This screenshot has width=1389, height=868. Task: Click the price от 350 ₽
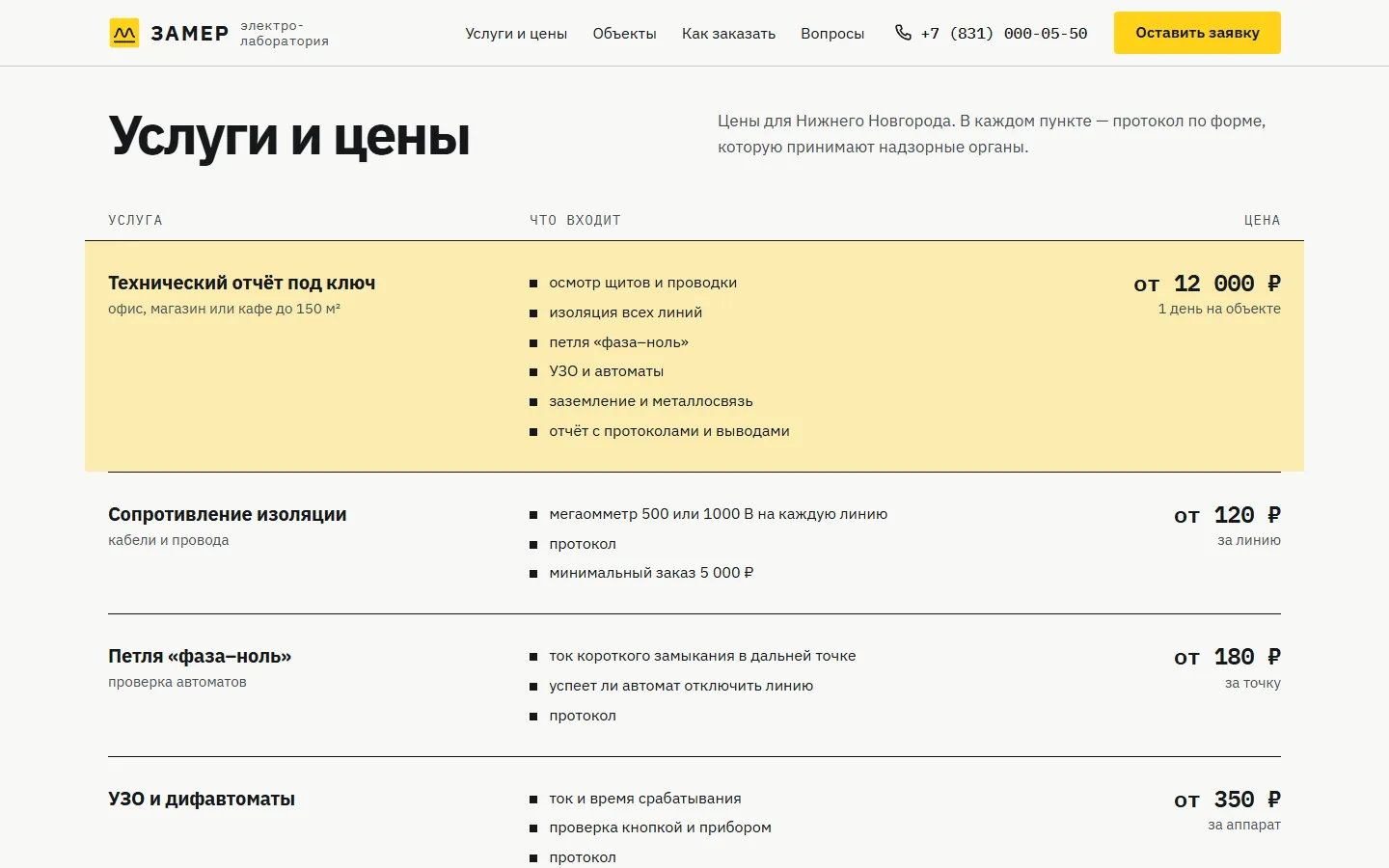1227,800
